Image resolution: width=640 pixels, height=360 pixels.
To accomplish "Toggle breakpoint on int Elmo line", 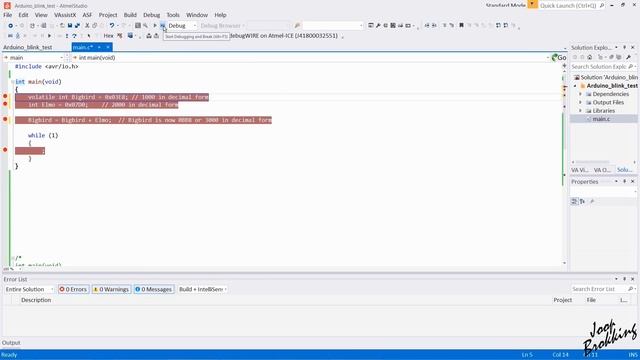I will (x=5, y=104).
